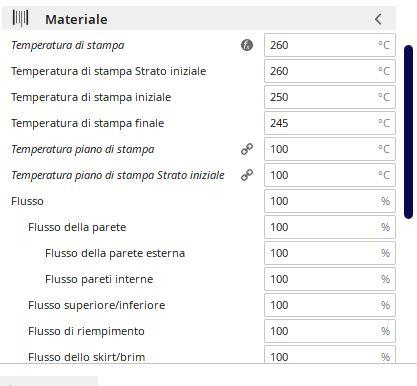
Task: Click the settings panel vertical scrollbar
Action: point(408,132)
